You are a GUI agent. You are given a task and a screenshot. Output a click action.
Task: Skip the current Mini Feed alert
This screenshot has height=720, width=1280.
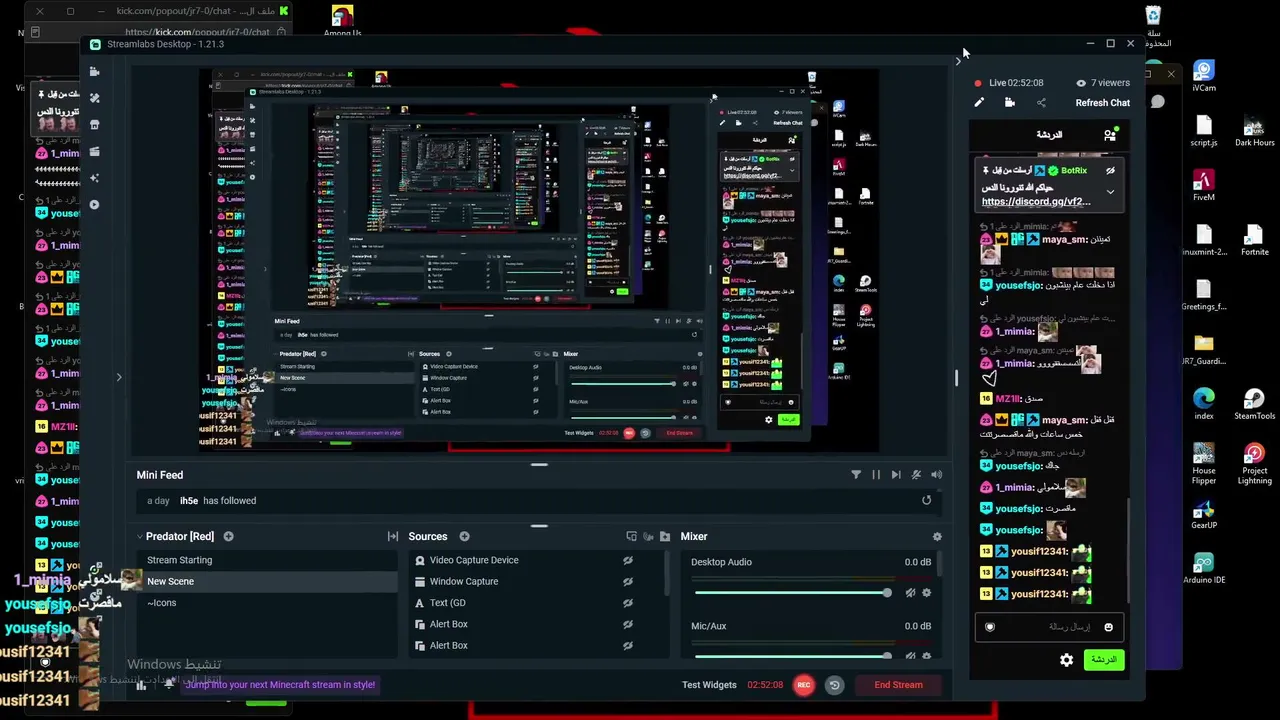[x=896, y=475]
